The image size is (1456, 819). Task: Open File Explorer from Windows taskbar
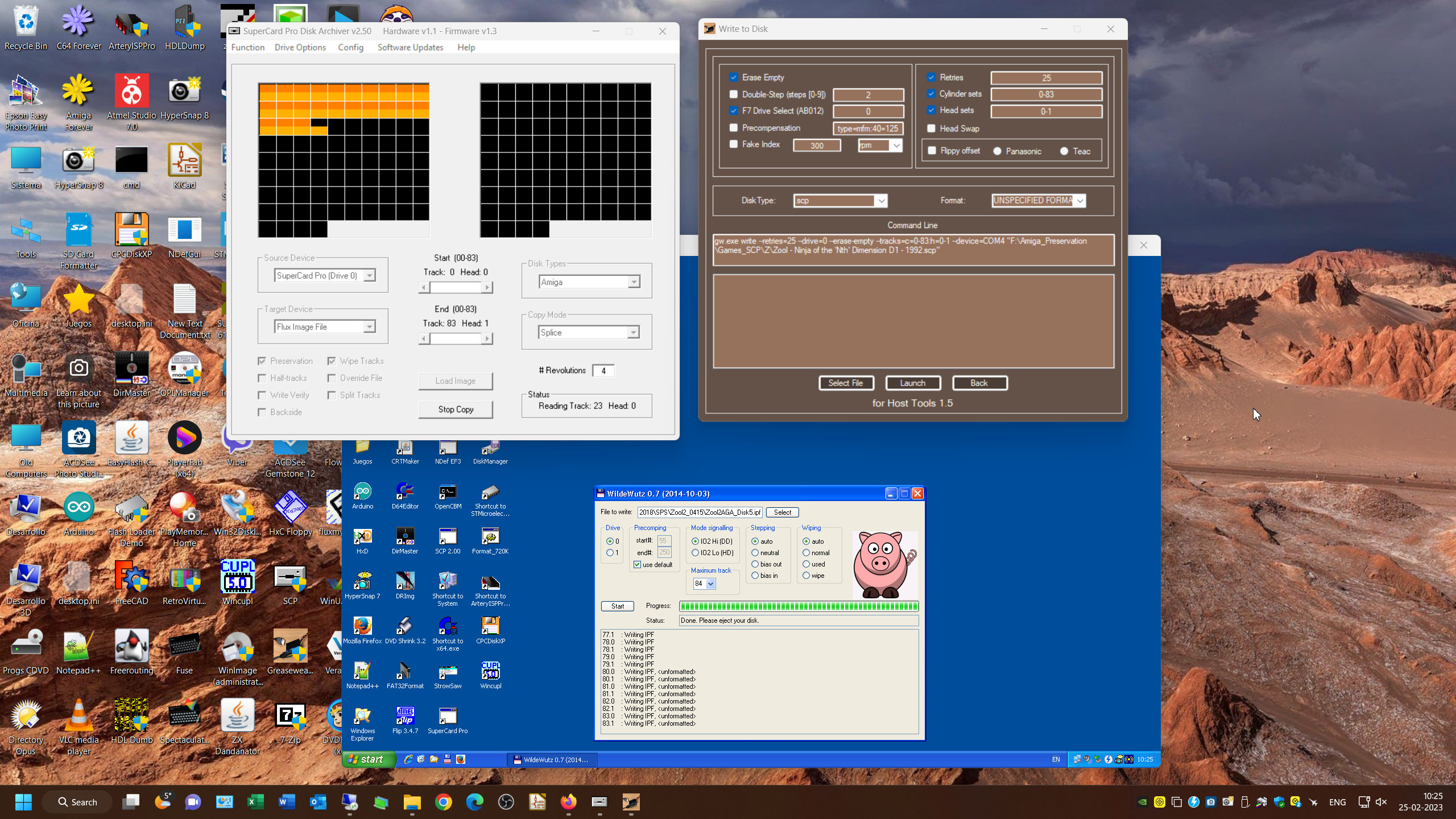pos(412,802)
